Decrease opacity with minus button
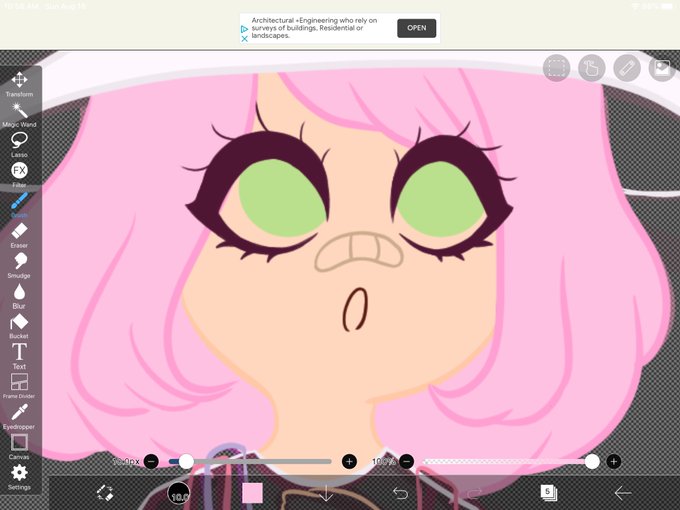680x510 pixels. [406, 461]
